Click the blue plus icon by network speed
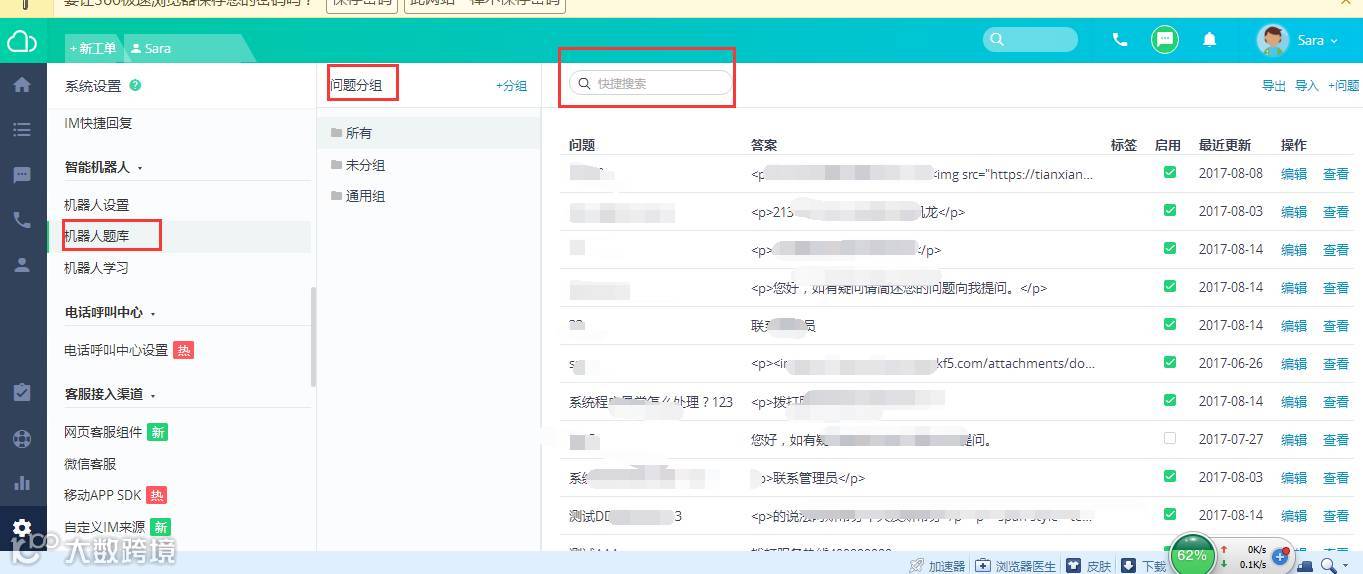Screen dimensions: 1363x574 click(1279, 557)
